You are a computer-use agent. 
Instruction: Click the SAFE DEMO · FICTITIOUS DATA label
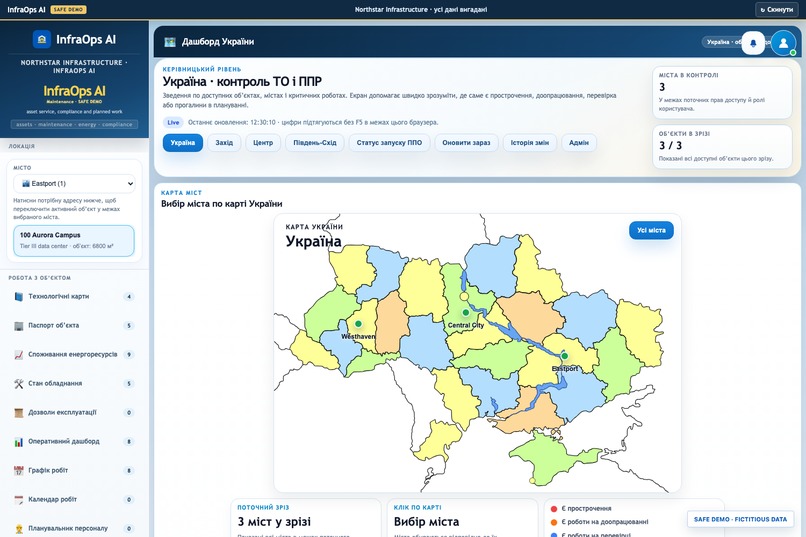point(740,520)
